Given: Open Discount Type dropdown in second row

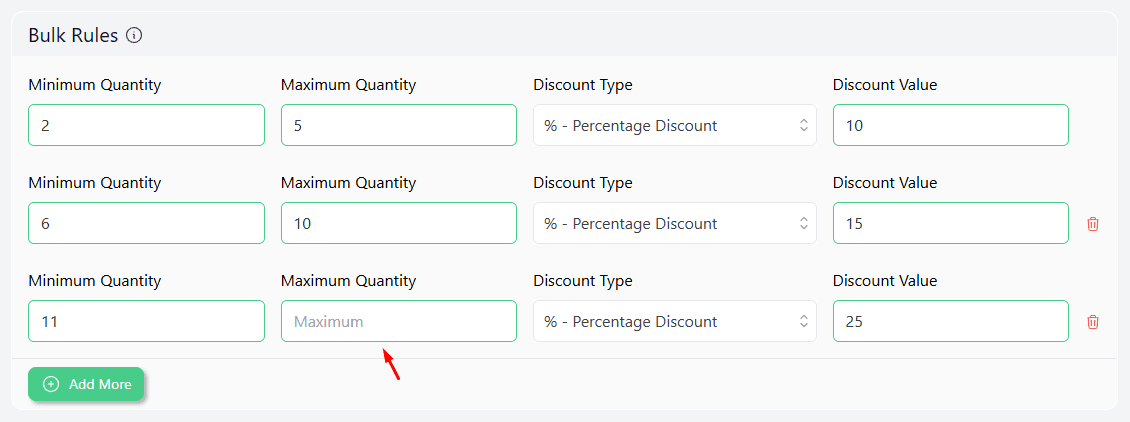Looking at the screenshot, I should pos(674,223).
